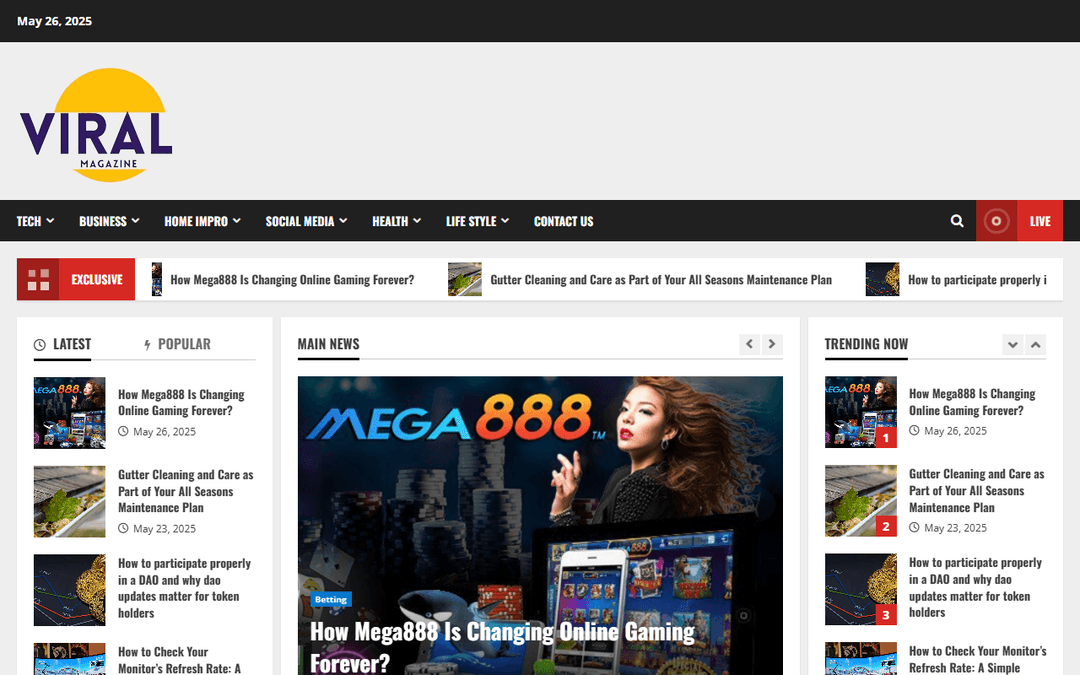Go to Contact Us page
The image size is (1080, 675).
click(x=563, y=221)
